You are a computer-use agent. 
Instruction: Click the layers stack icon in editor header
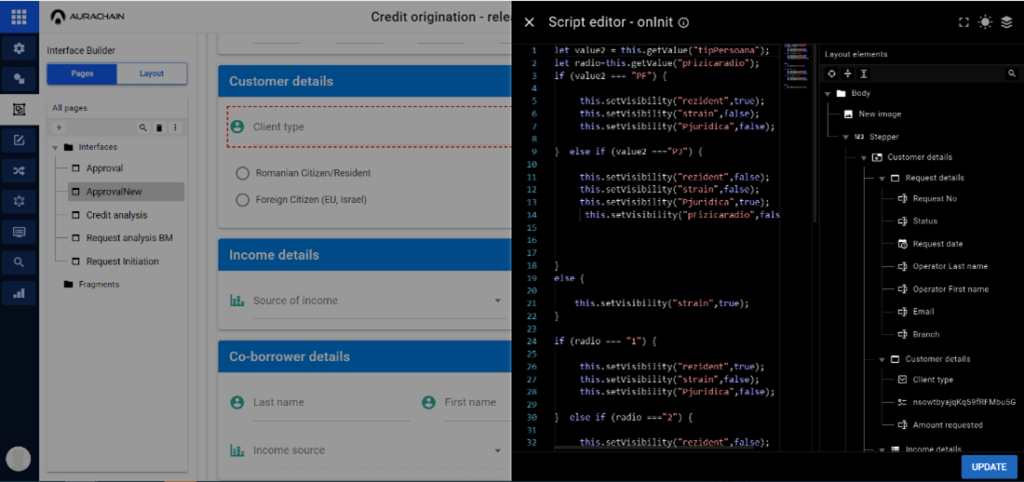coord(1007,22)
